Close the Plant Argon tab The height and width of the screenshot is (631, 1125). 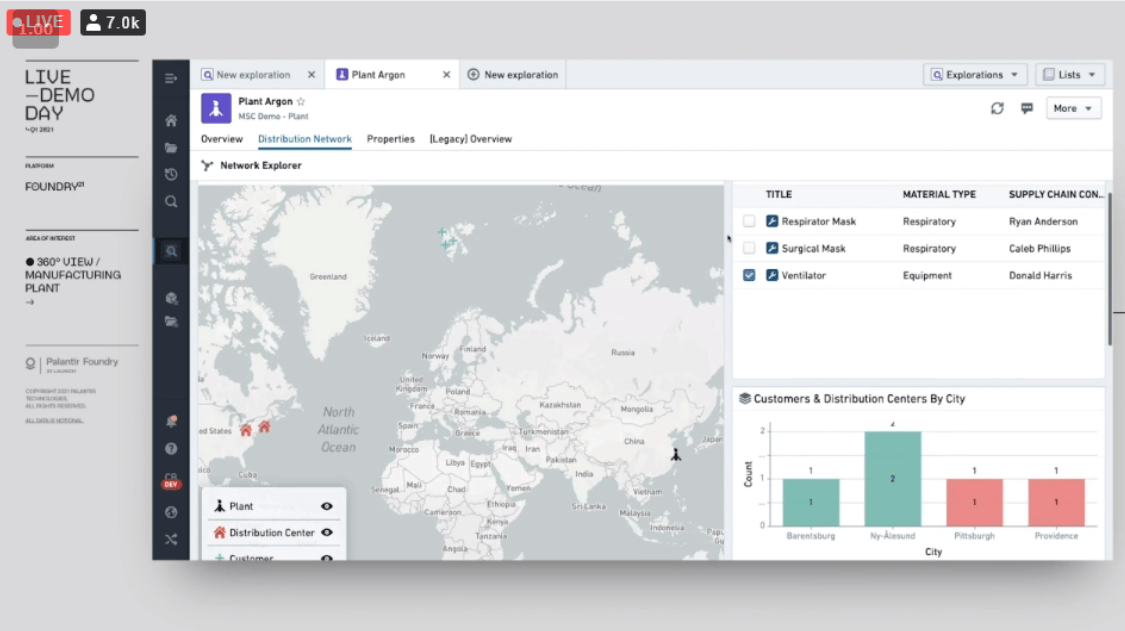pos(446,75)
